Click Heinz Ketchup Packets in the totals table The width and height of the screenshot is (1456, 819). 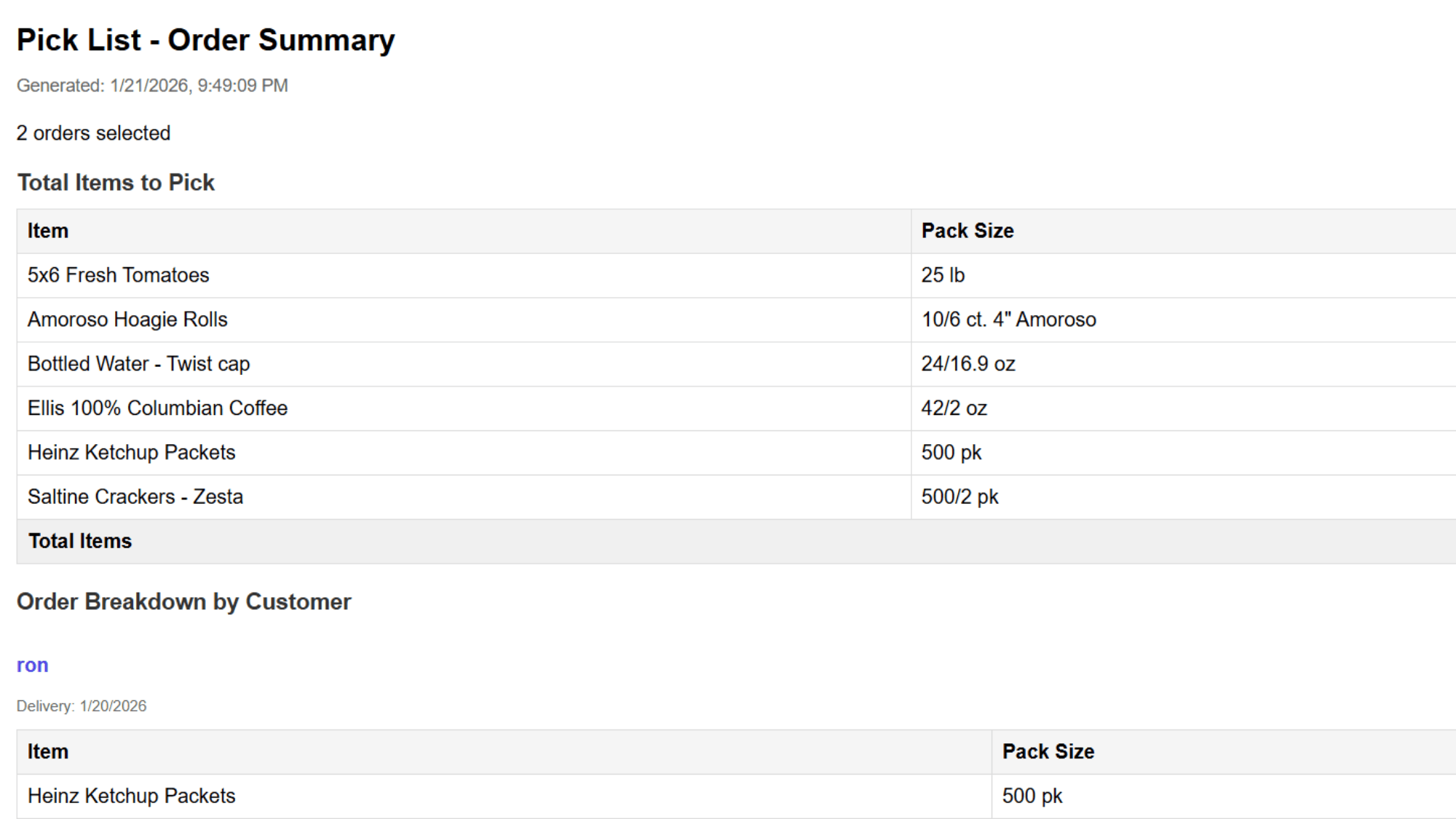pos(131,453)
